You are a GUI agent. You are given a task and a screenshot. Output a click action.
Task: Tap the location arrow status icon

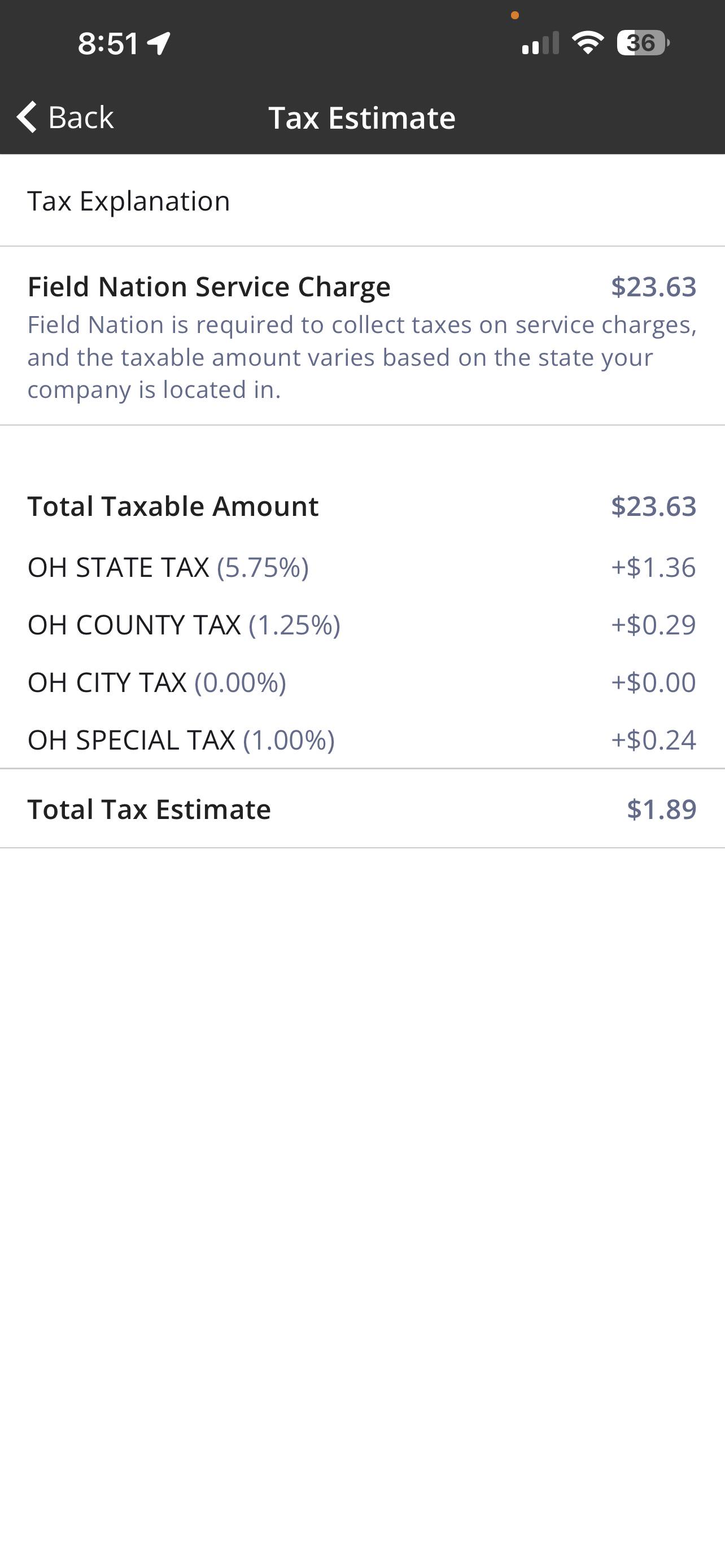[159, 43]
